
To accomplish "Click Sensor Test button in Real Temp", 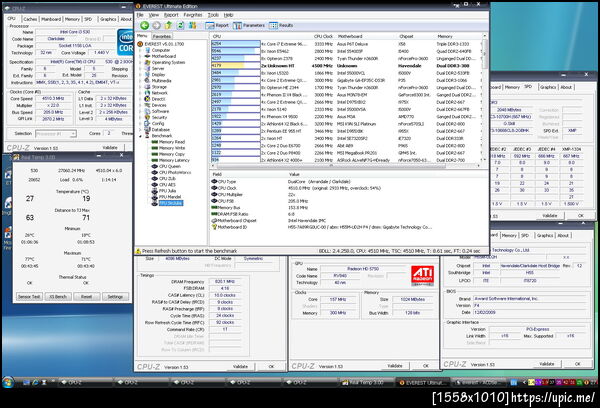I will point(29,297).
